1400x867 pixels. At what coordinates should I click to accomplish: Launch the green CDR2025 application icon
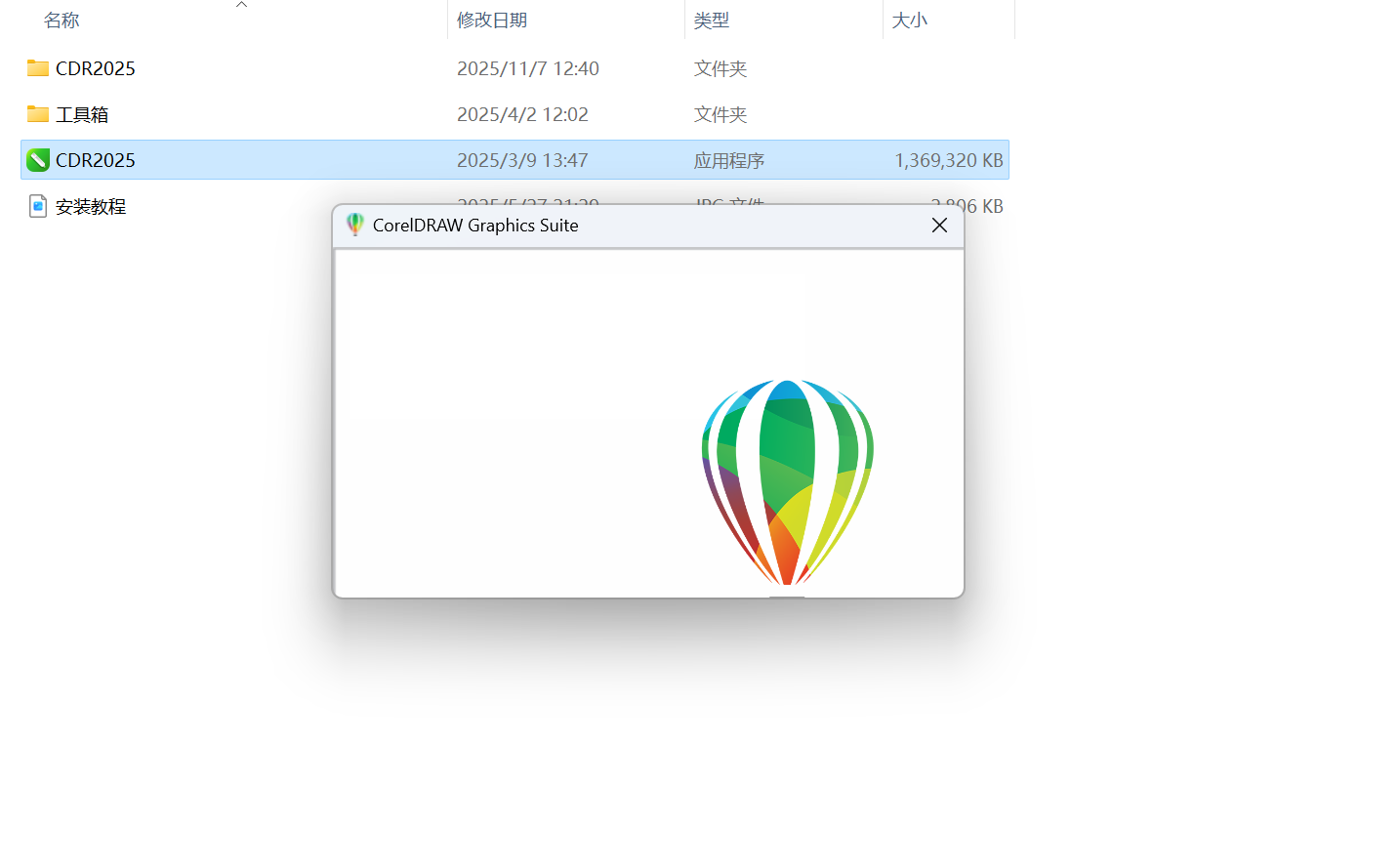(37, 159)
